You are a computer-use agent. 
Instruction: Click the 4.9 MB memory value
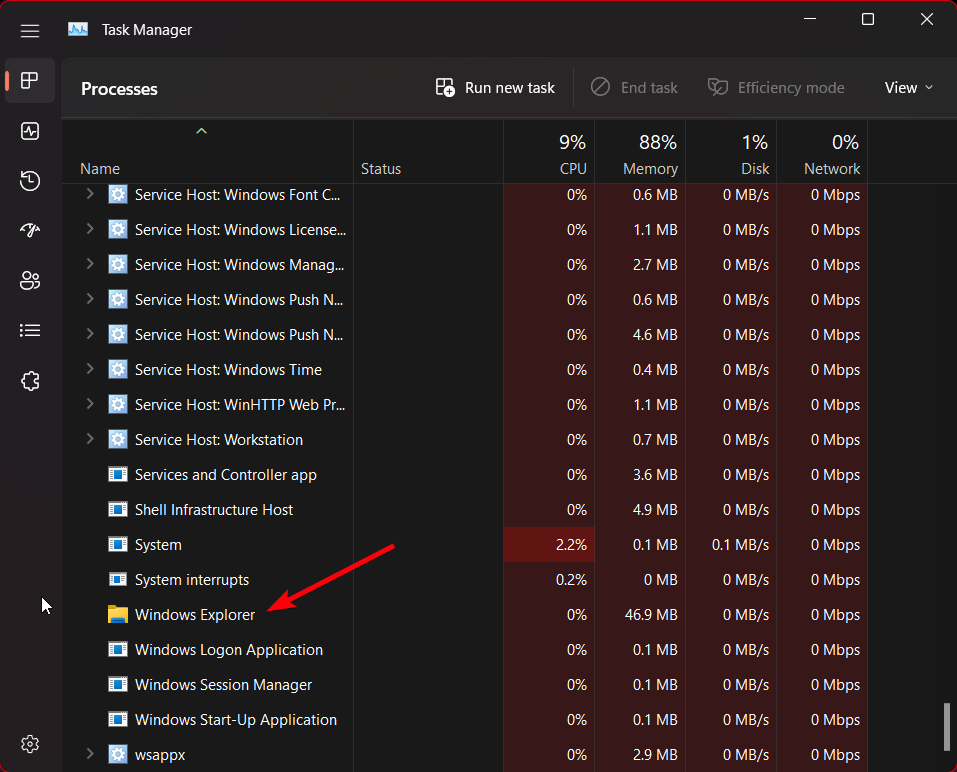point(655,510)
